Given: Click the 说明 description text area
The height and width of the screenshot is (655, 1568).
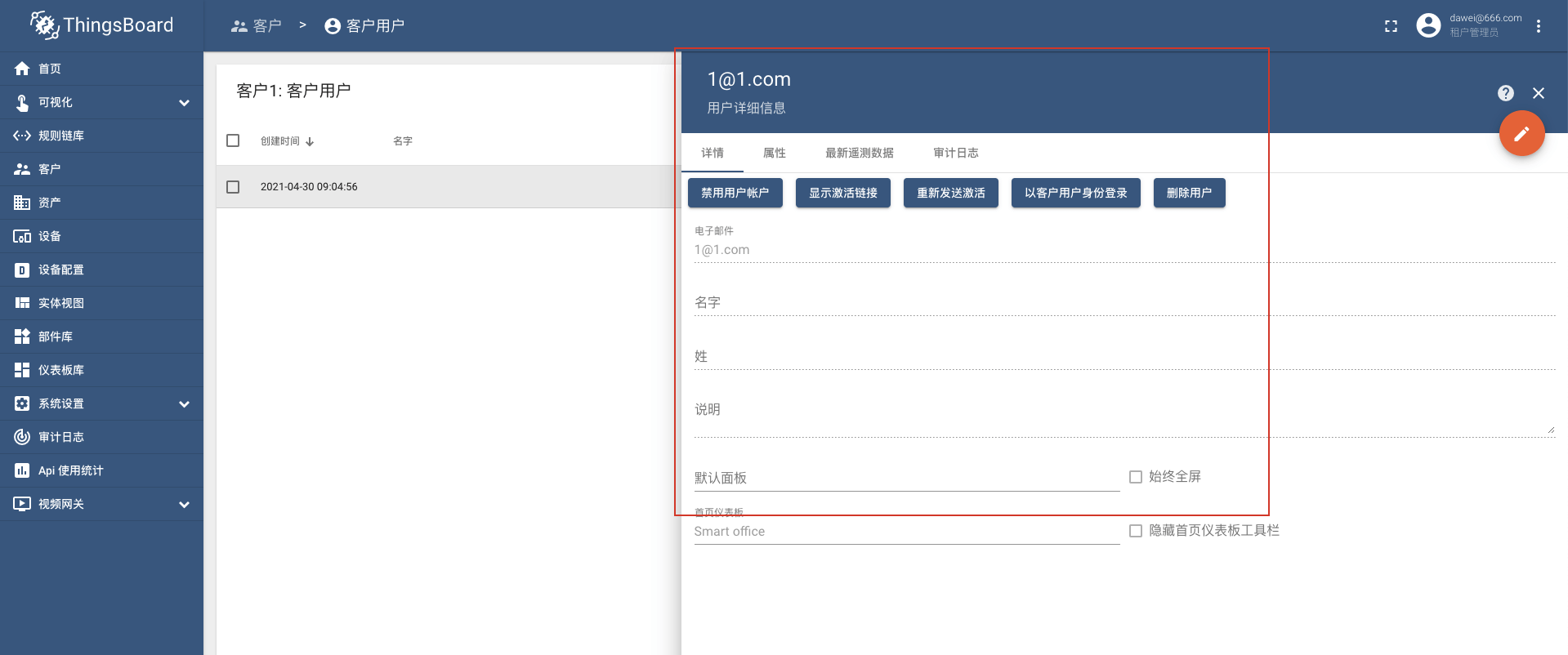Looking at the screenshot, I should pyautogui.click(x=1124, y=417).
